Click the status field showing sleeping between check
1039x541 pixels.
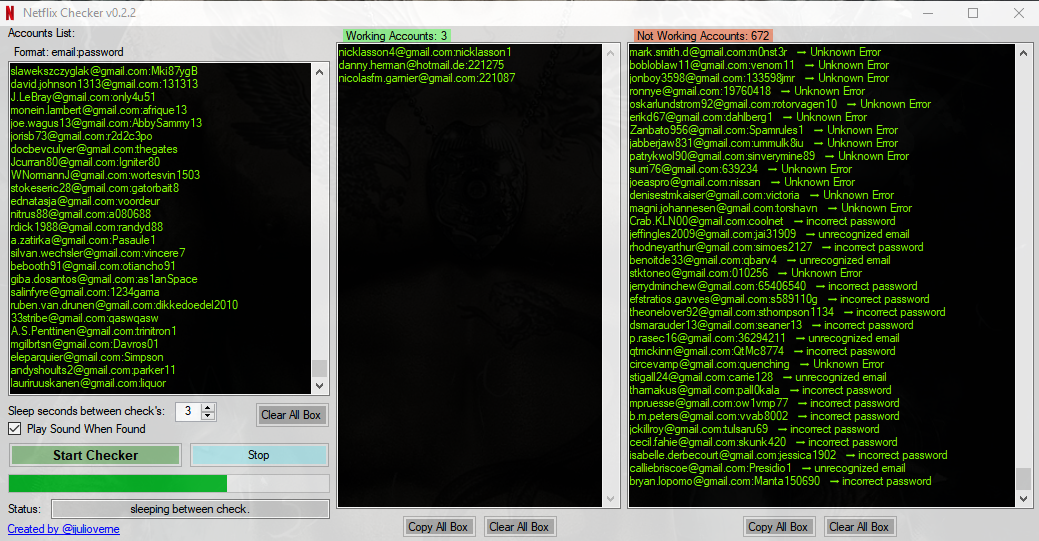[190, 509]
